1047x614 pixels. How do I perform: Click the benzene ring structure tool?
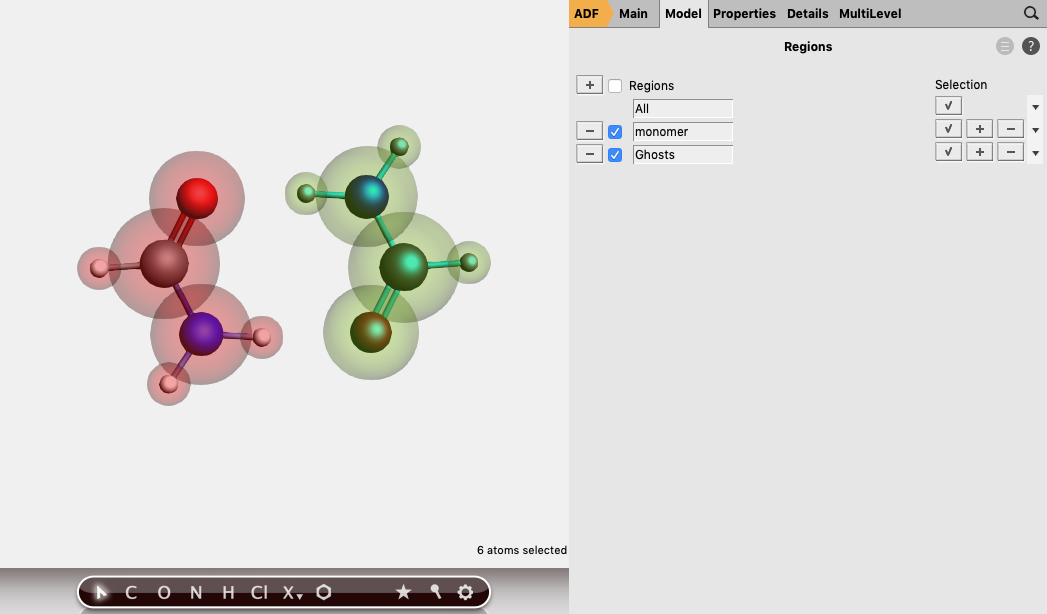323,592
